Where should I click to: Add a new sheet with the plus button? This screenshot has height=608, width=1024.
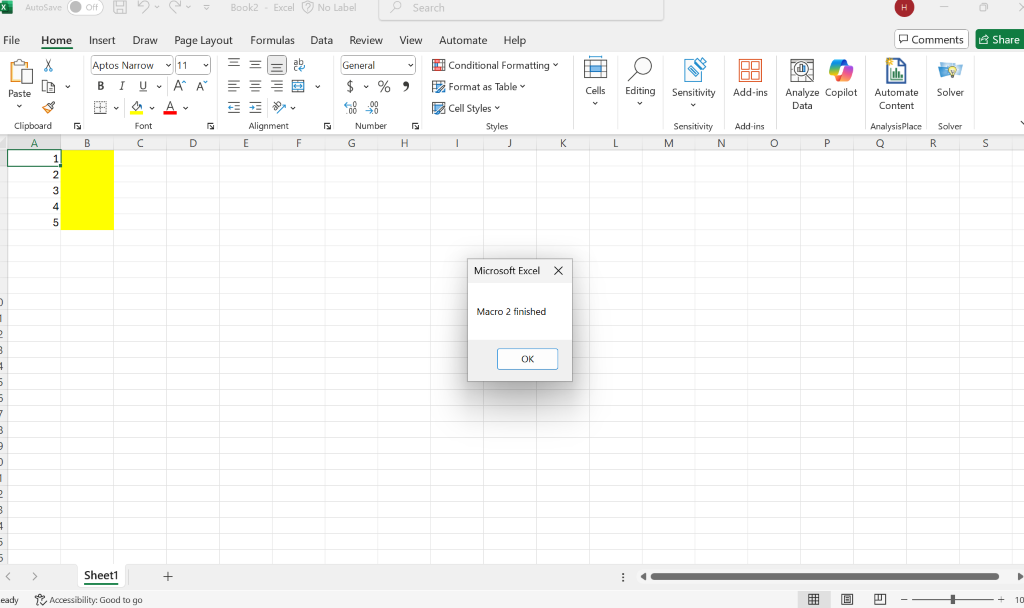pyautogui.click(x=168, y=576)
